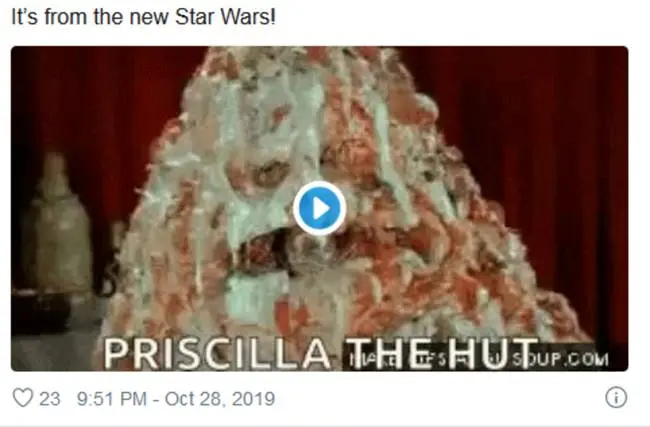Screen dimensions: 650x427
Task: Click the date Oct 28, 2019
Action: pyautogui.click(x=220, y=399)
